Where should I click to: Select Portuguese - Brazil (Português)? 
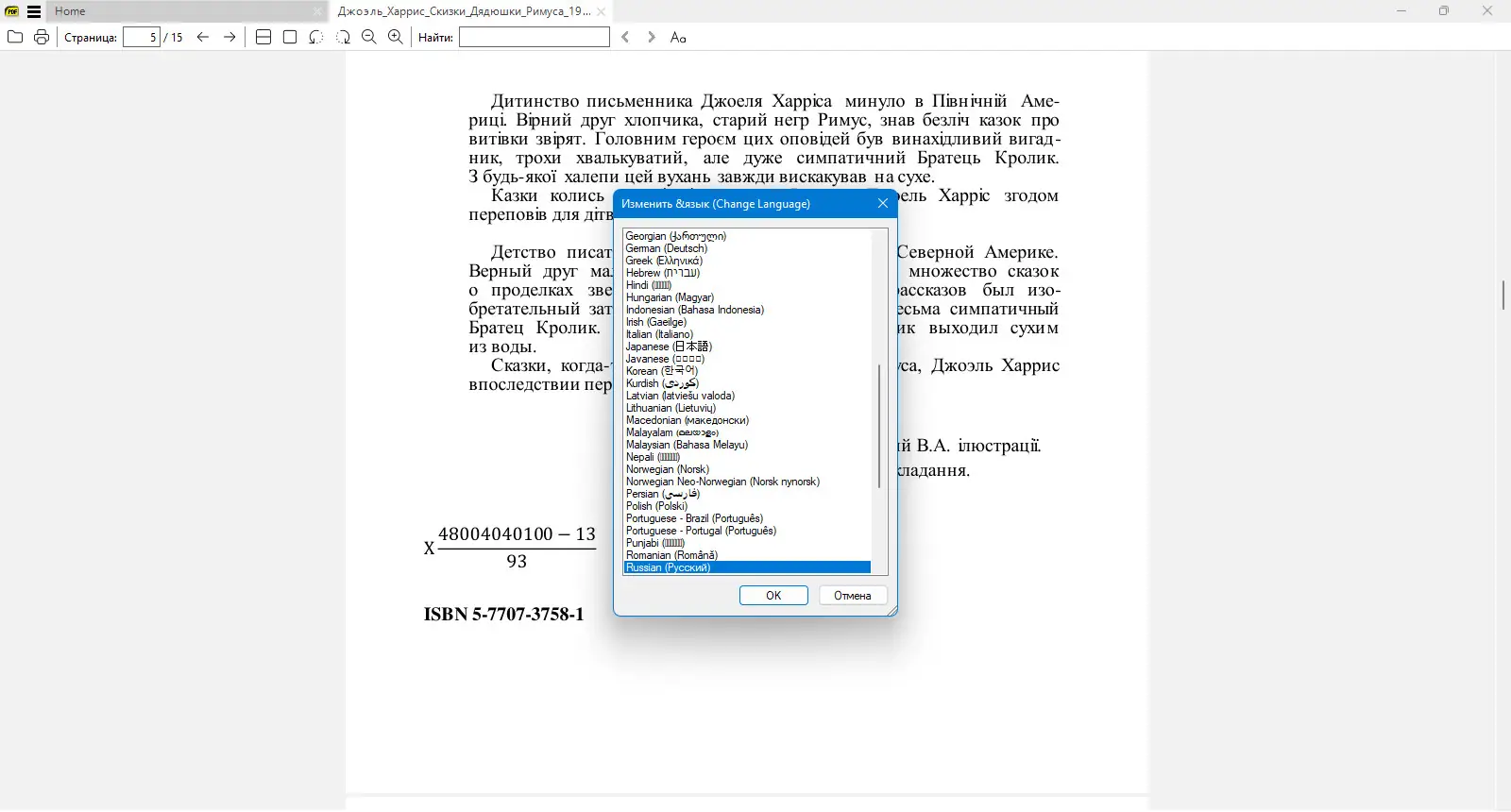pyautogui.click(x=747, y=518)
